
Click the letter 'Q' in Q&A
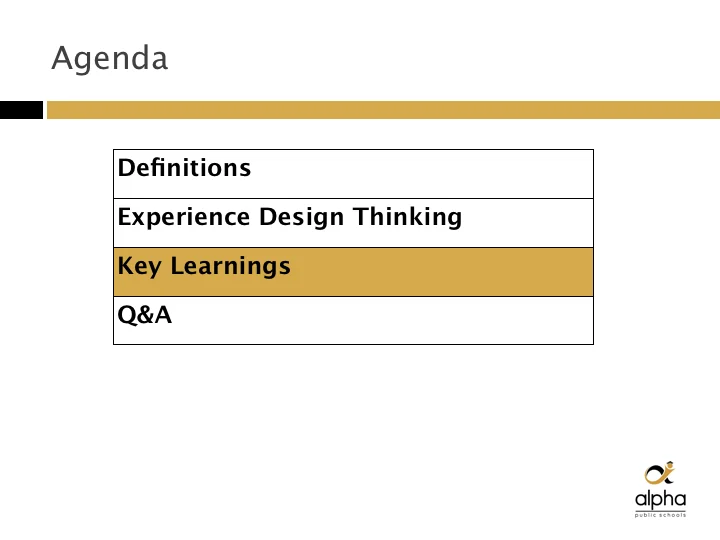click(127, 315)
